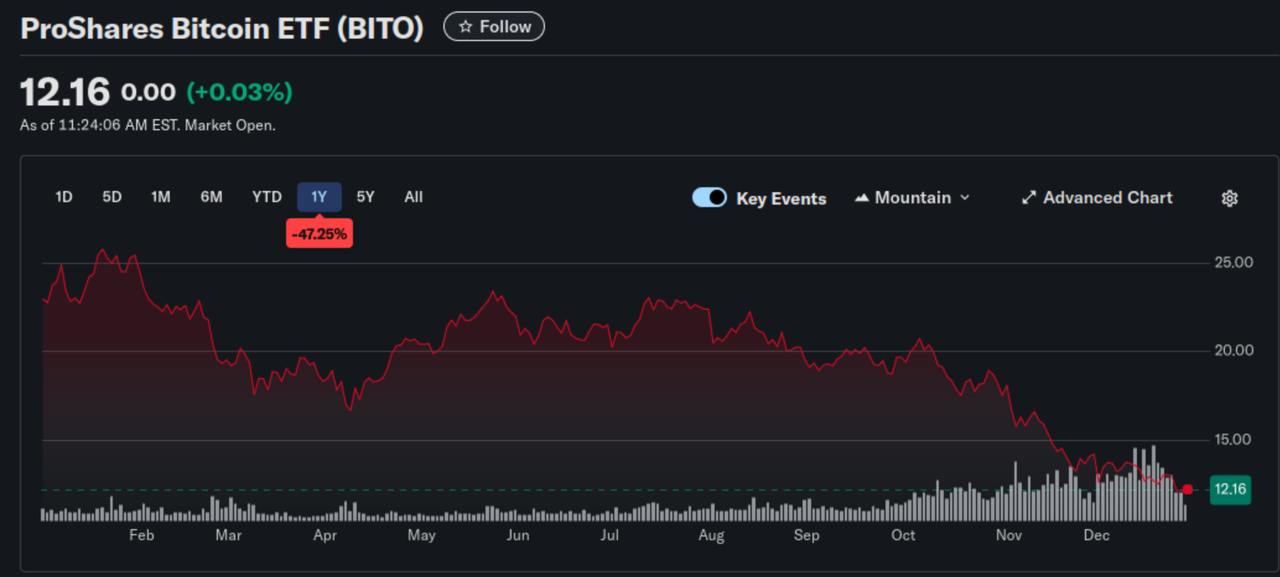Image resolution: width=1280 pixels, height=577 pixels.
Task: Select the 1M time range
Action: click(161, 197)
